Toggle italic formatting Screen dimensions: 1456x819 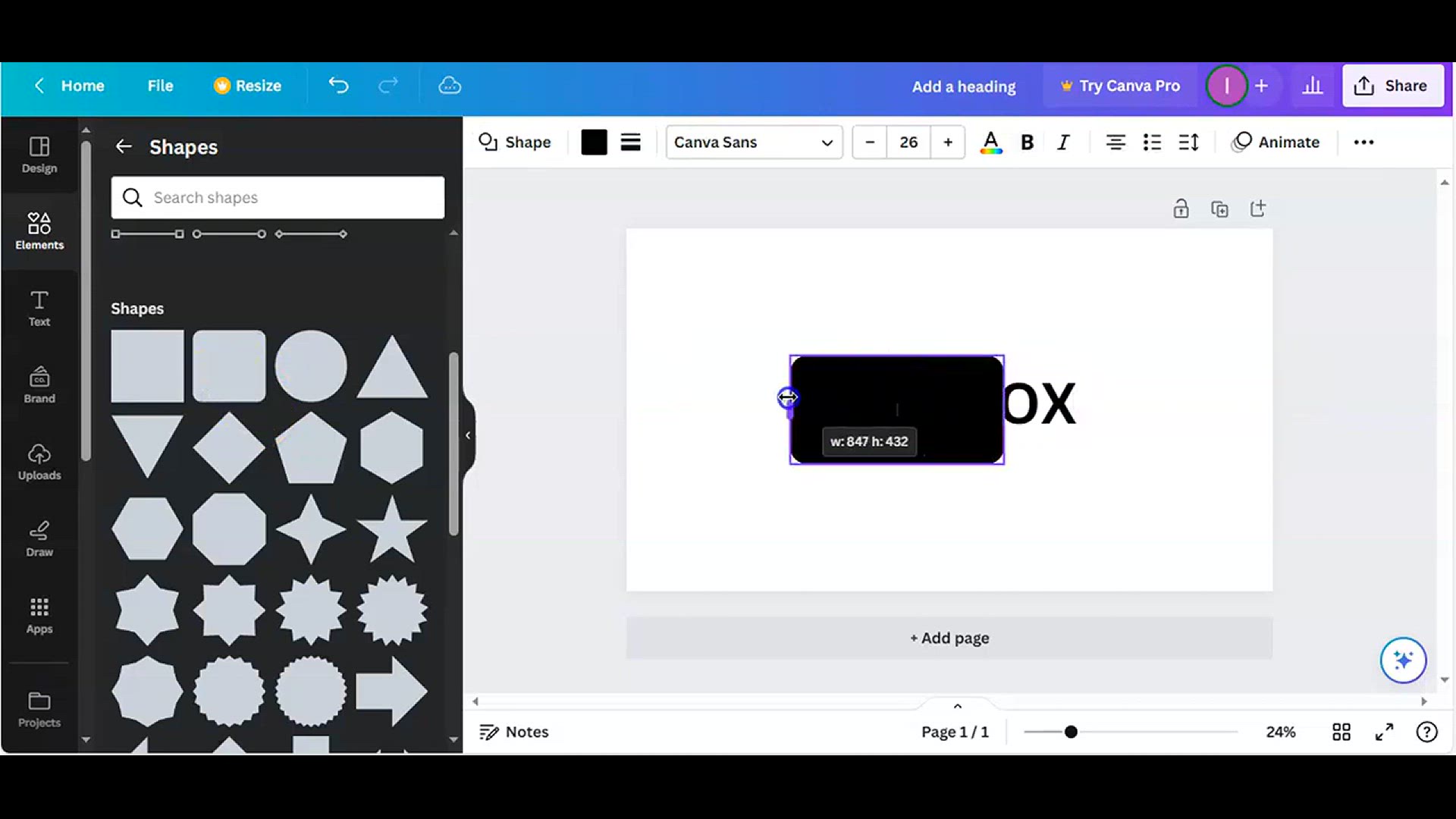(x=1063, y=142)
